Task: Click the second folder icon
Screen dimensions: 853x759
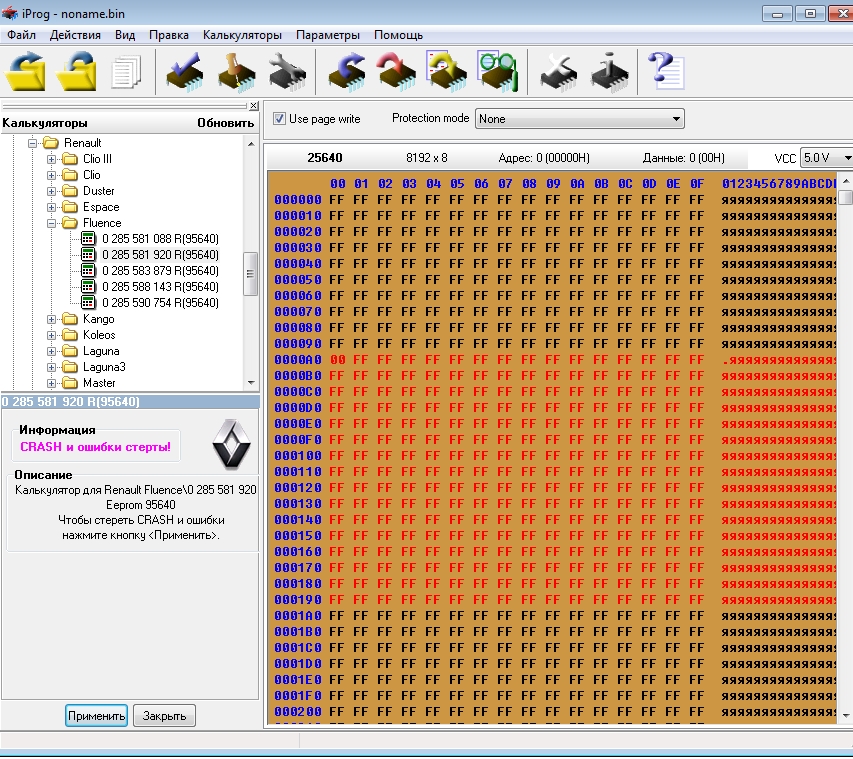Action: coord(77,71)
